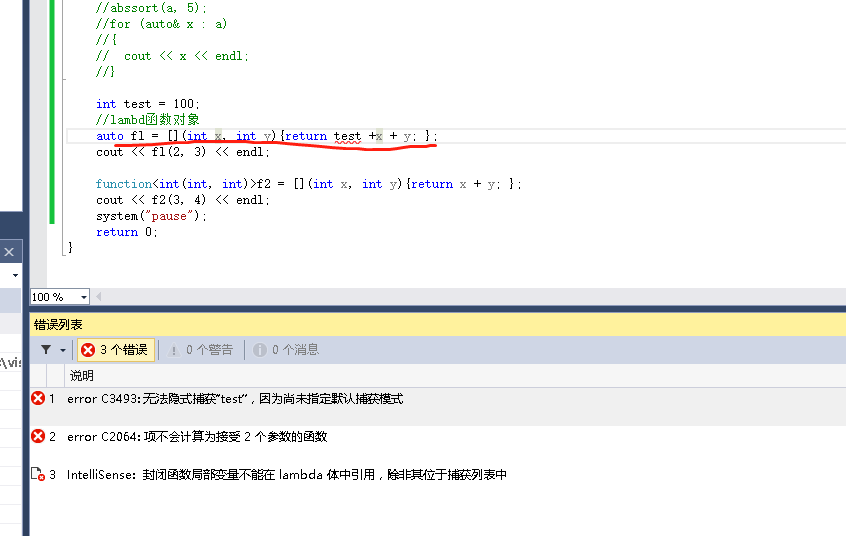Click the funnel filter icon in error list

[x=46, y=350]
